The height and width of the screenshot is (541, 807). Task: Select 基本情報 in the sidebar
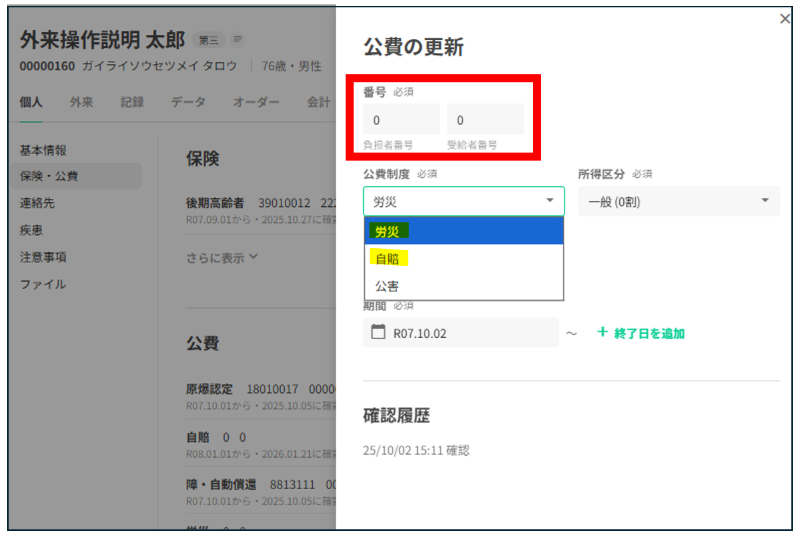(x=44, y=150)
